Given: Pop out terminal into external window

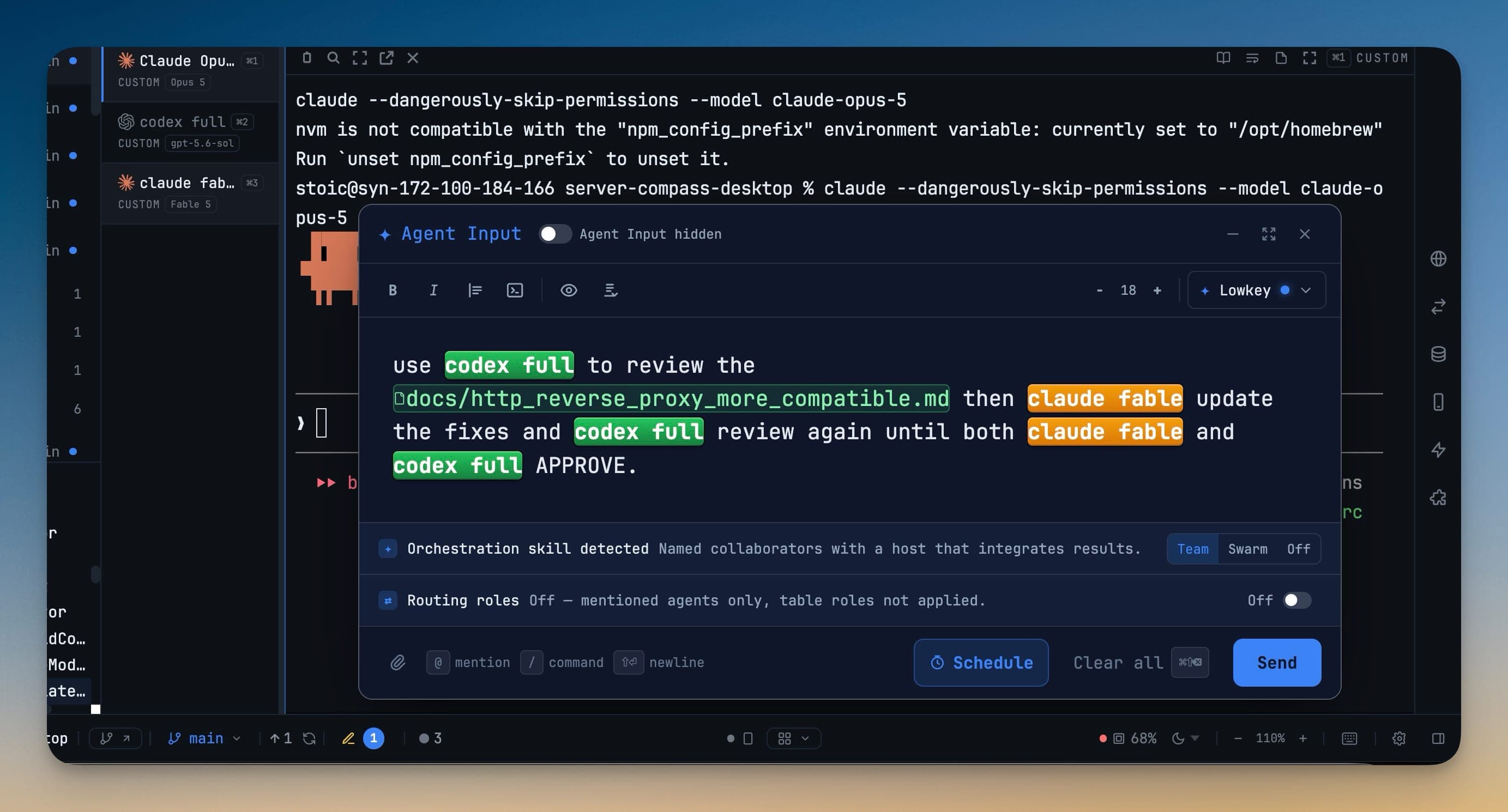Looking at the screenshot, I should pos(387,57).
